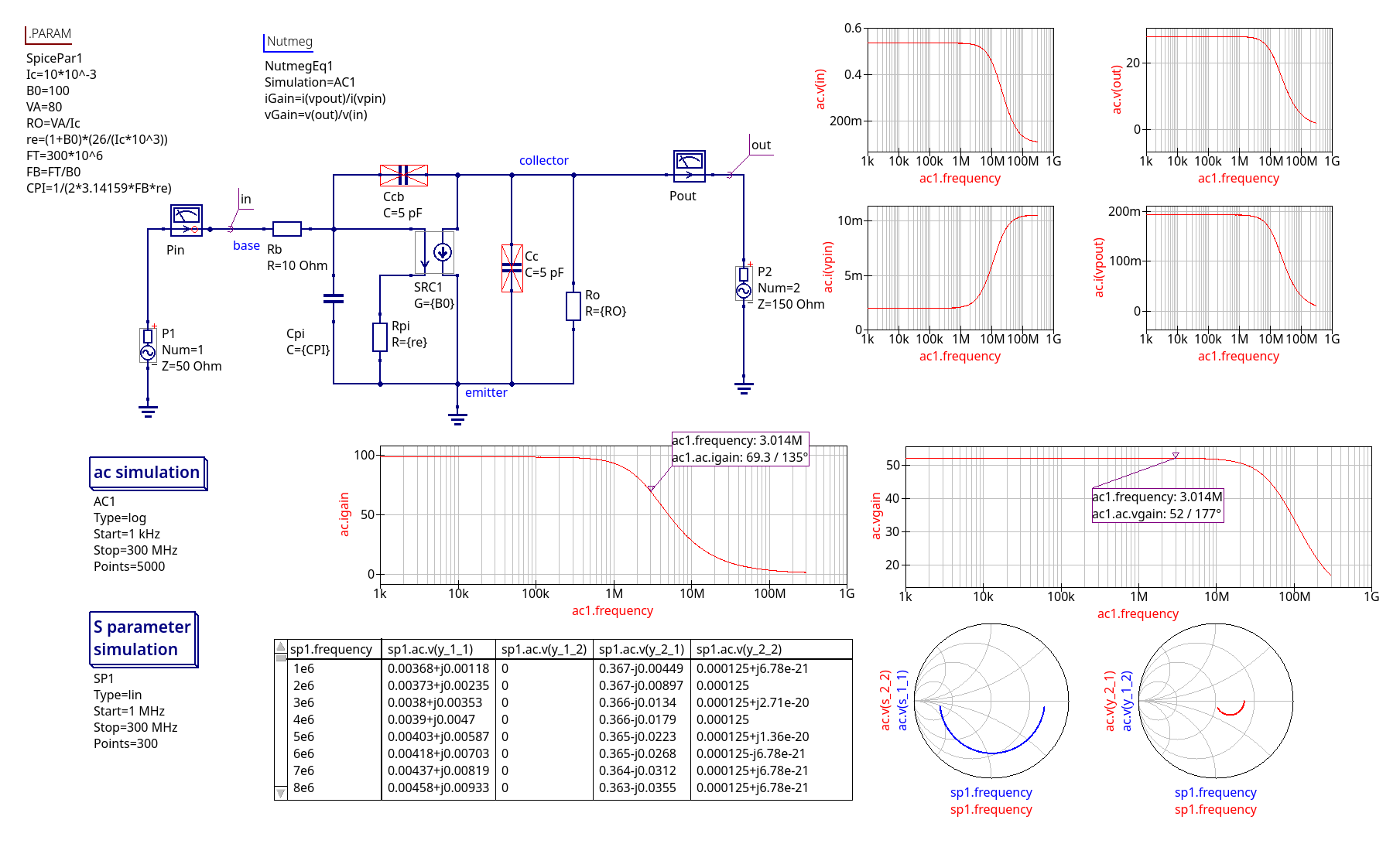Click the ground symbol under P2
Viewport: 1400px width, 854px height.
click(x=744, y=388)
